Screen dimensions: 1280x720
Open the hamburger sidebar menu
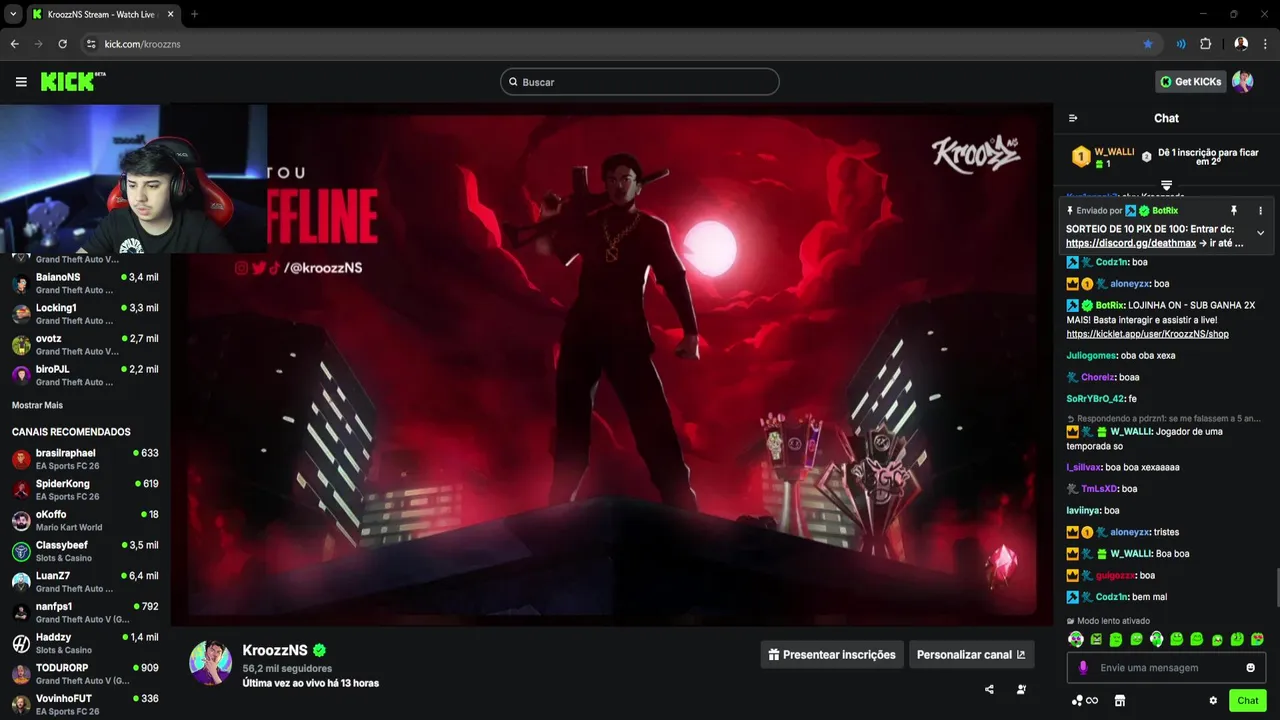21,82
